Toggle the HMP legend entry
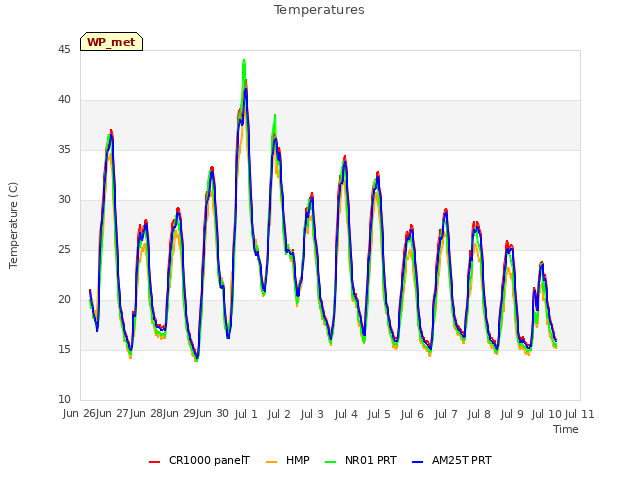 point(288,460)
